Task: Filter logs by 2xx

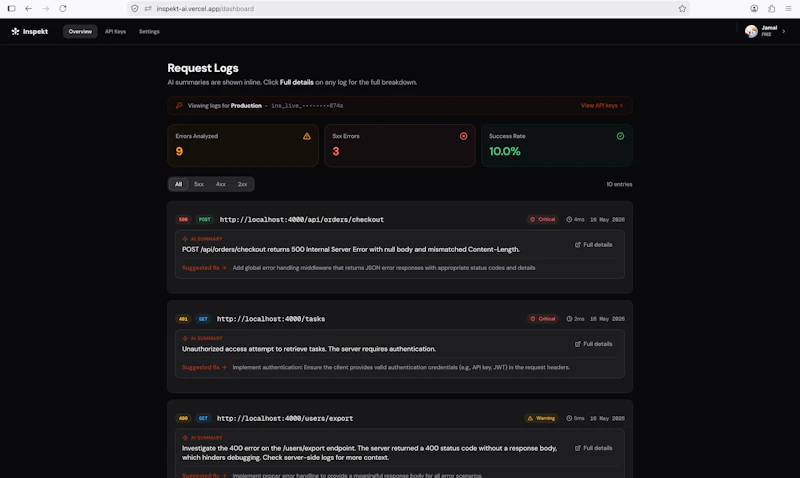Action: [242, 184]
